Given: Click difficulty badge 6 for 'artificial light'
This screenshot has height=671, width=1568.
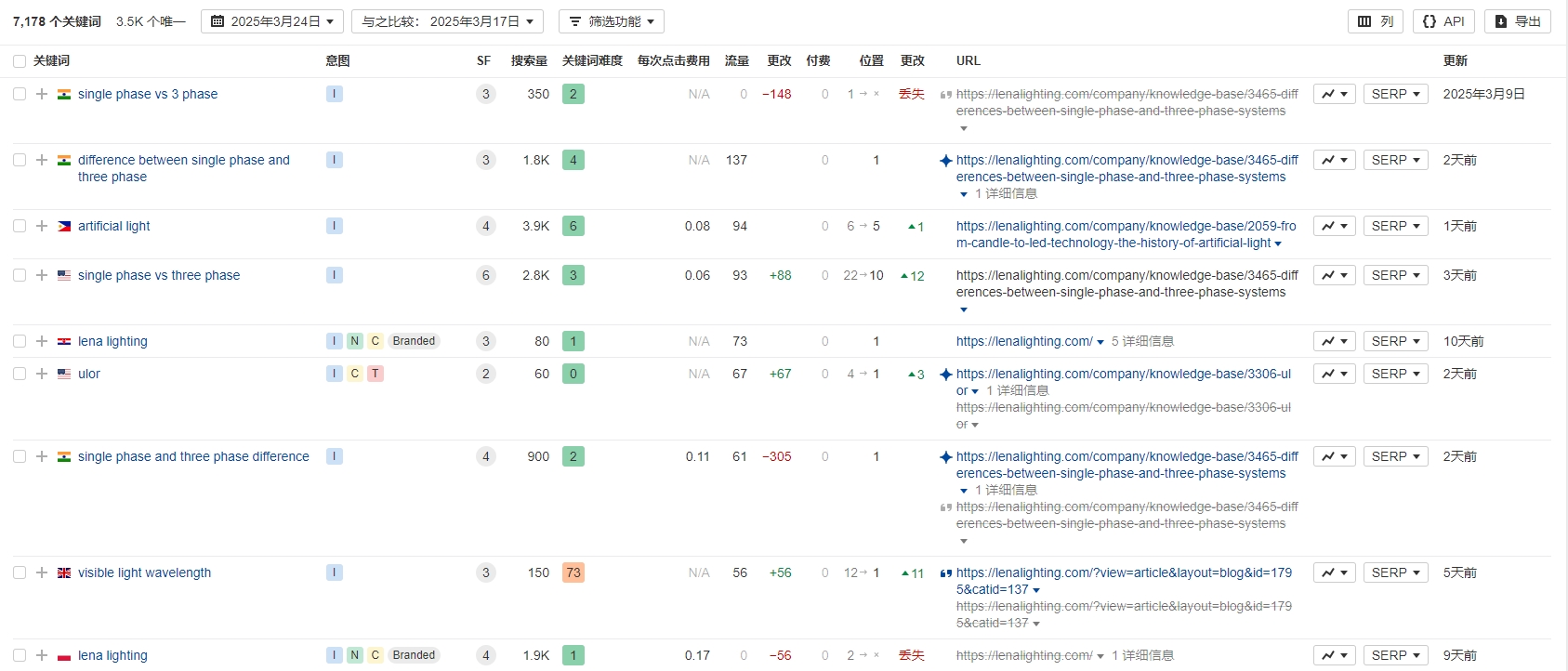Looking at the screenshot, I should (573, 226).
